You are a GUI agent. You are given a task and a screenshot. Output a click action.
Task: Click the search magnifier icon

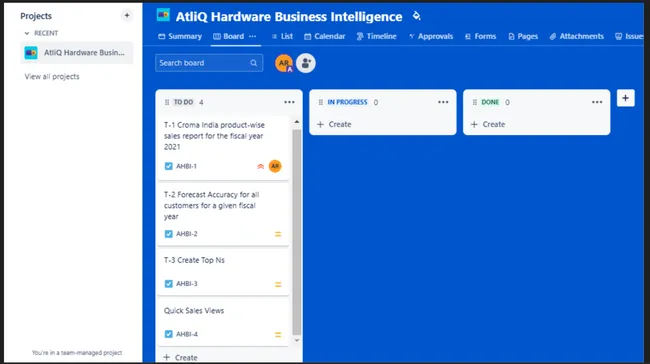click(254, 63)
